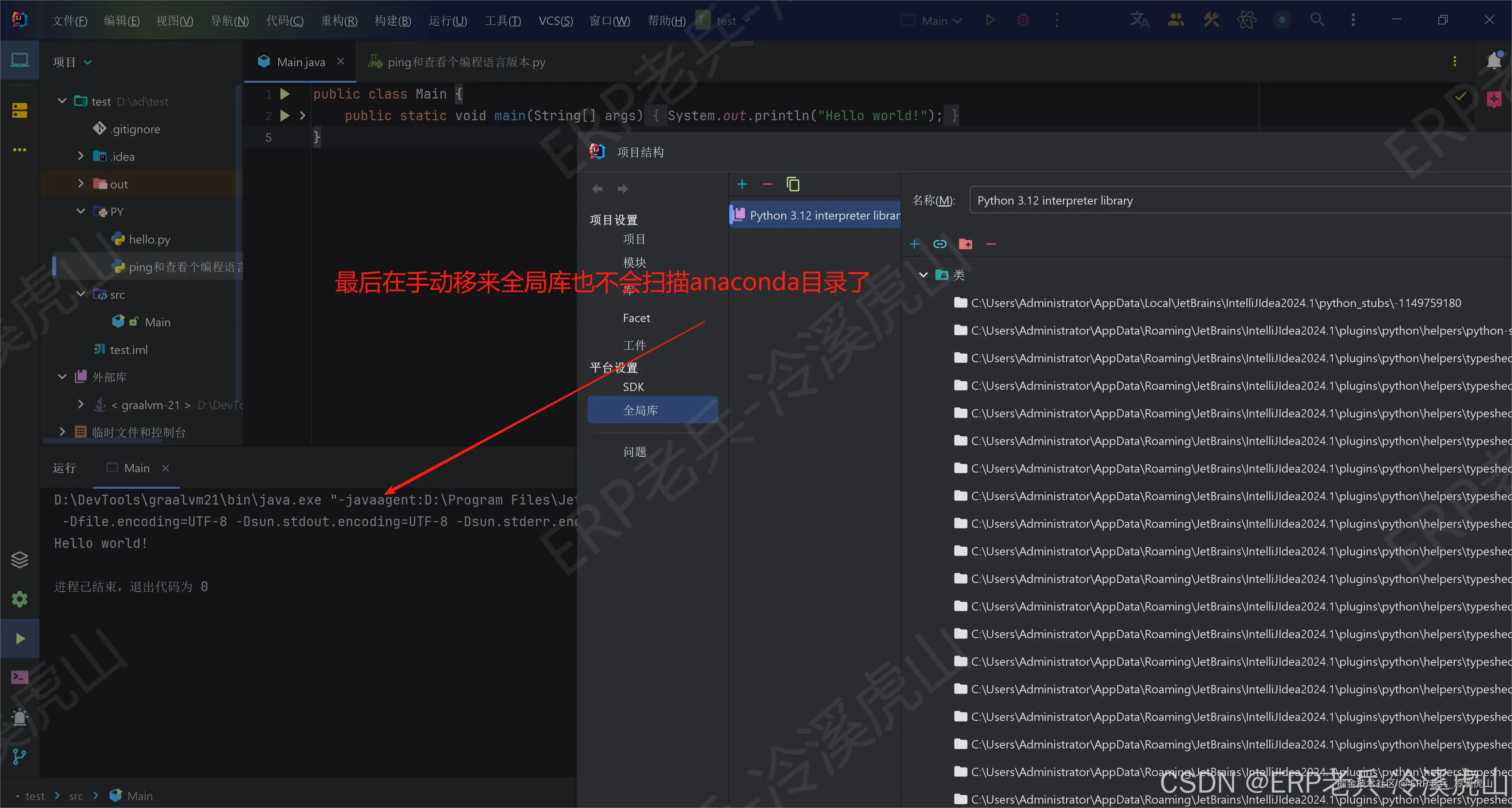Open the 构建(B) menu
The width and height of the screenshot is (1512, 808).
coord(393,20)
